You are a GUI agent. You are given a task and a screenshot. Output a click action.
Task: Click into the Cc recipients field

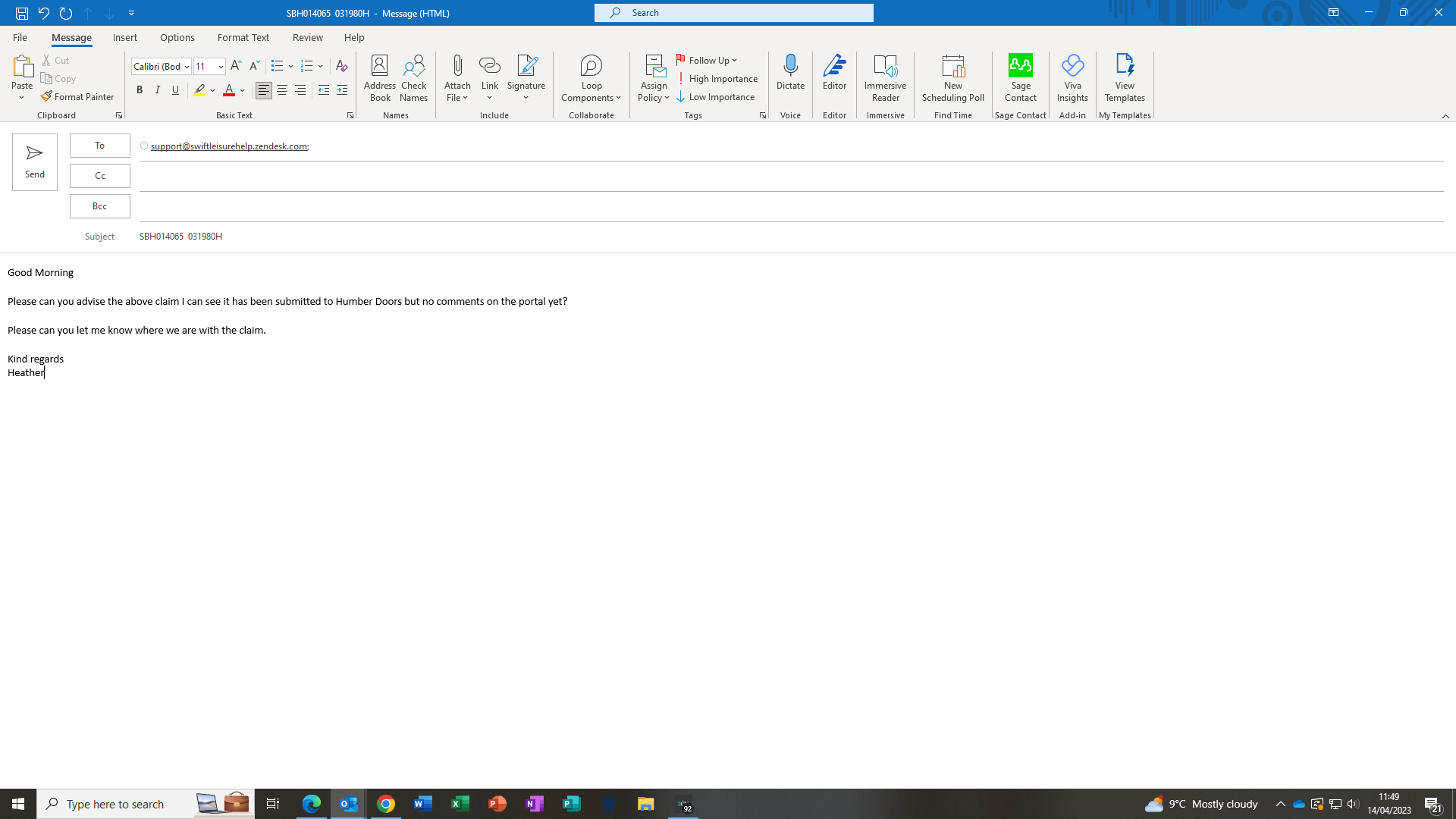789,176
